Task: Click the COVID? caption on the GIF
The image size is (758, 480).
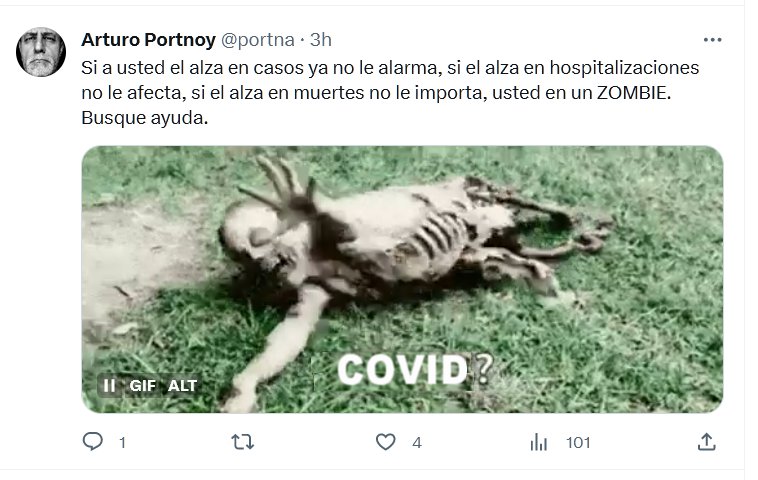Action: [415, 370]
